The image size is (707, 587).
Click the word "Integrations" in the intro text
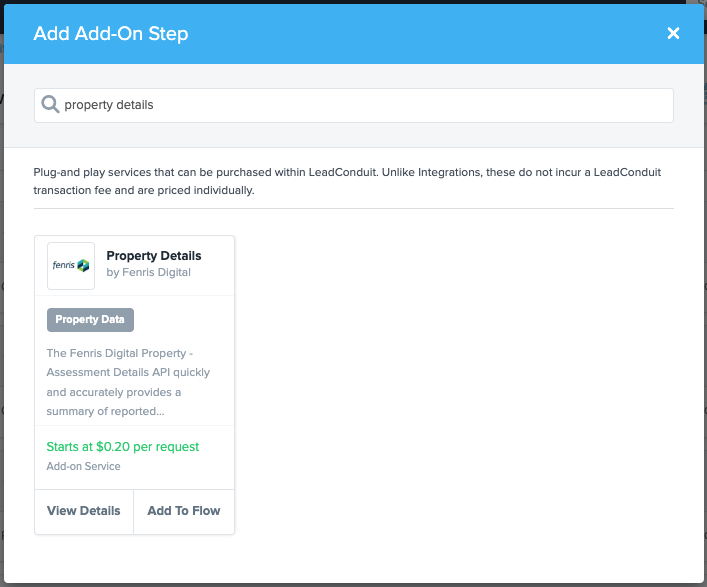coord(448,173)
